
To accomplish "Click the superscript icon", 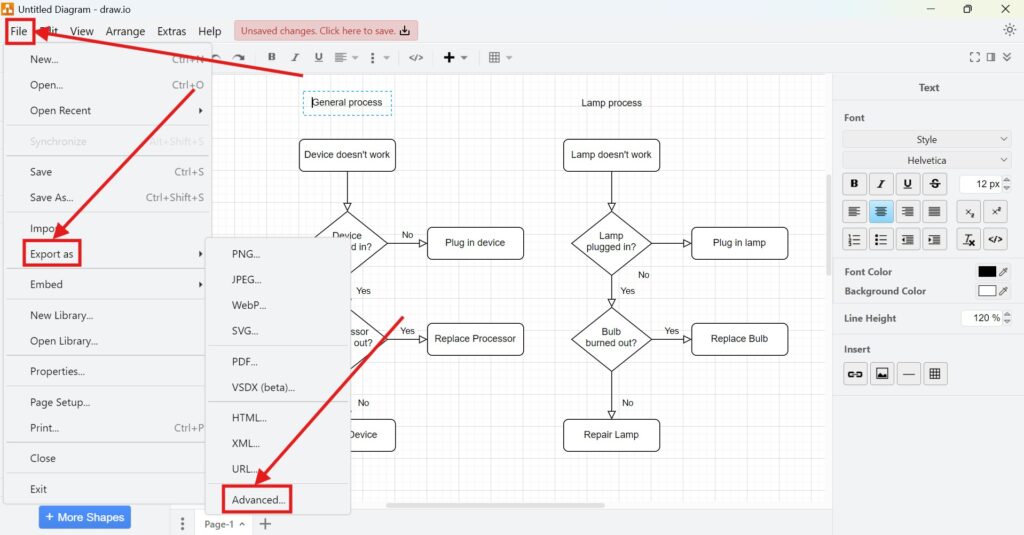I will click(995, 211).
